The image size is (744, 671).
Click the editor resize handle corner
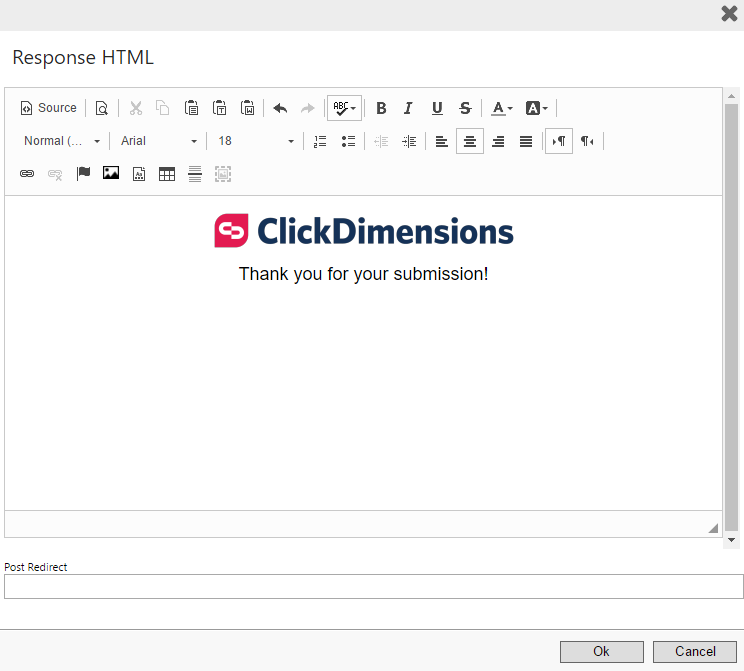tap(713, 528)
